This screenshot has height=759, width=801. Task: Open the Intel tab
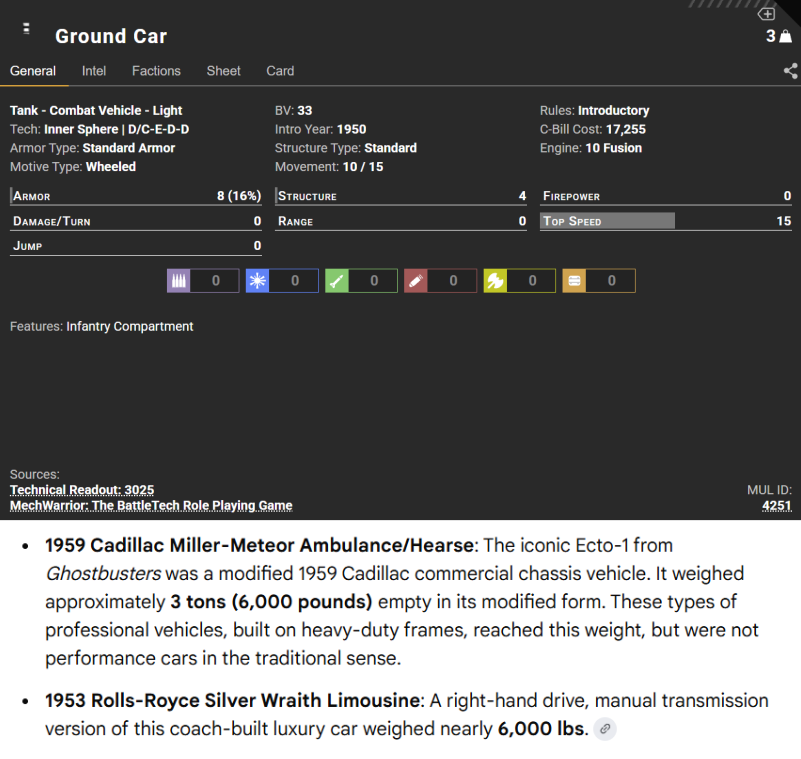(94, 71)
